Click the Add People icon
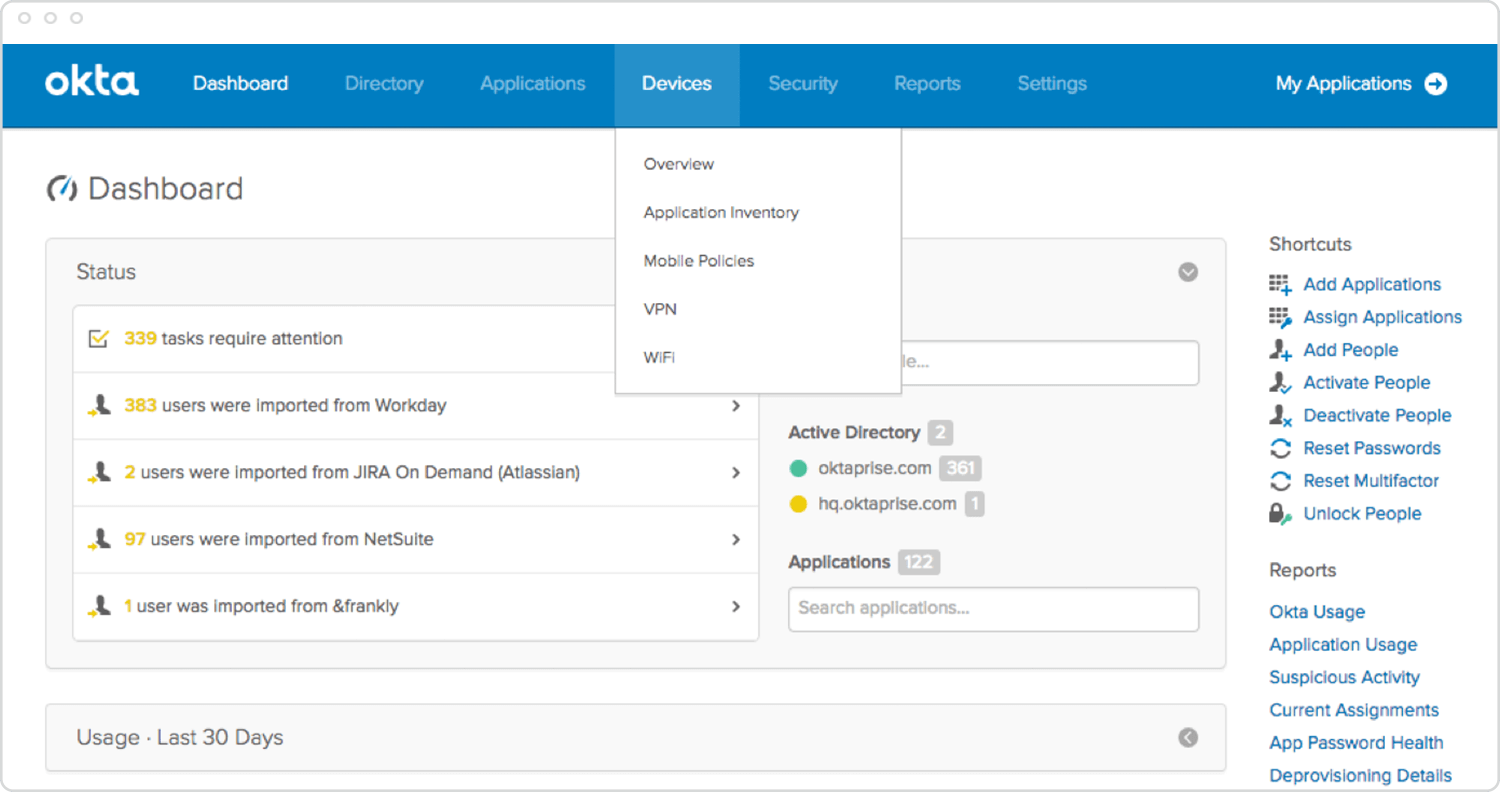The image size is (1500, 792). [x=1280, y=350]
